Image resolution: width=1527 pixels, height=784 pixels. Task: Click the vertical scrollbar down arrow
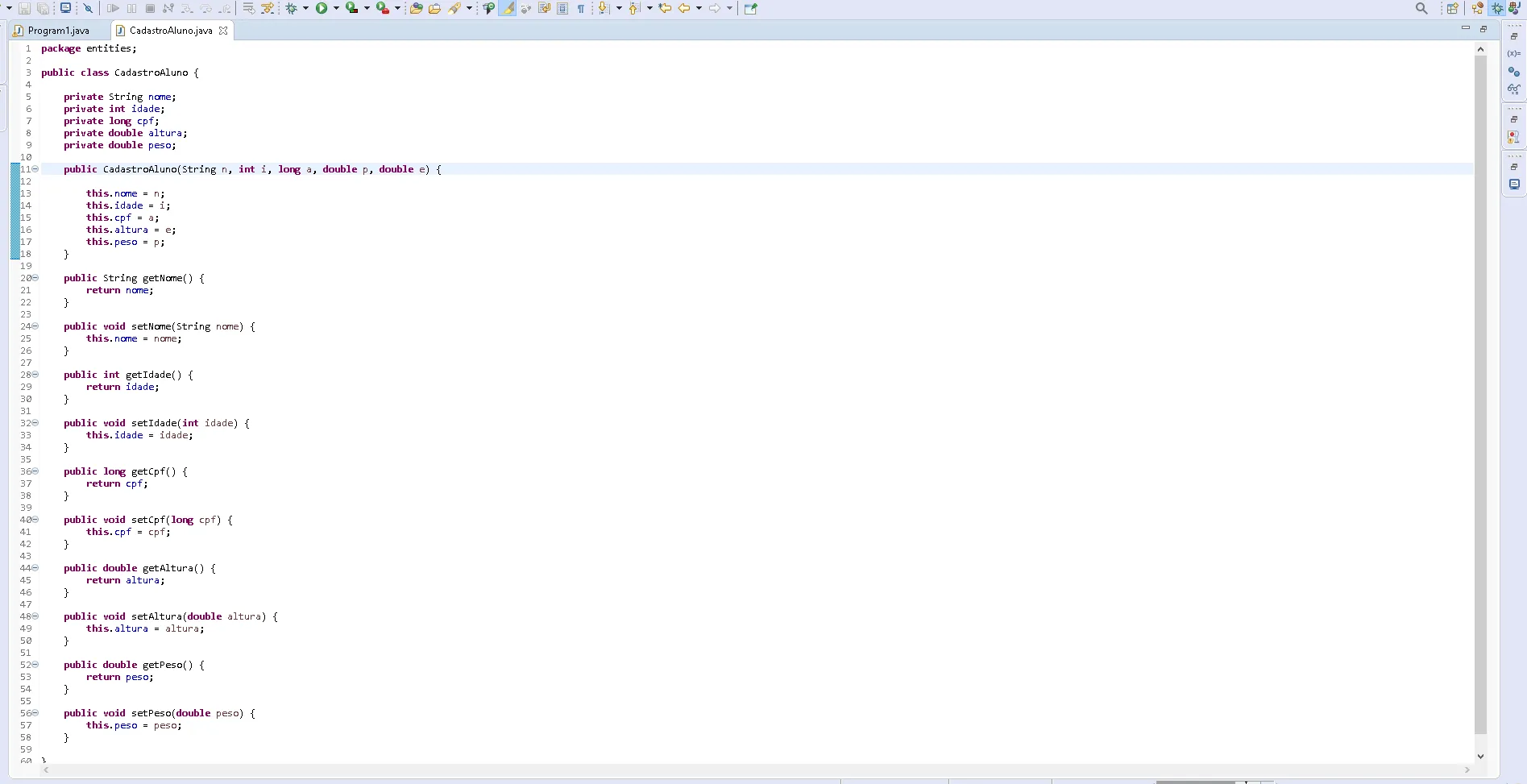1480,757
